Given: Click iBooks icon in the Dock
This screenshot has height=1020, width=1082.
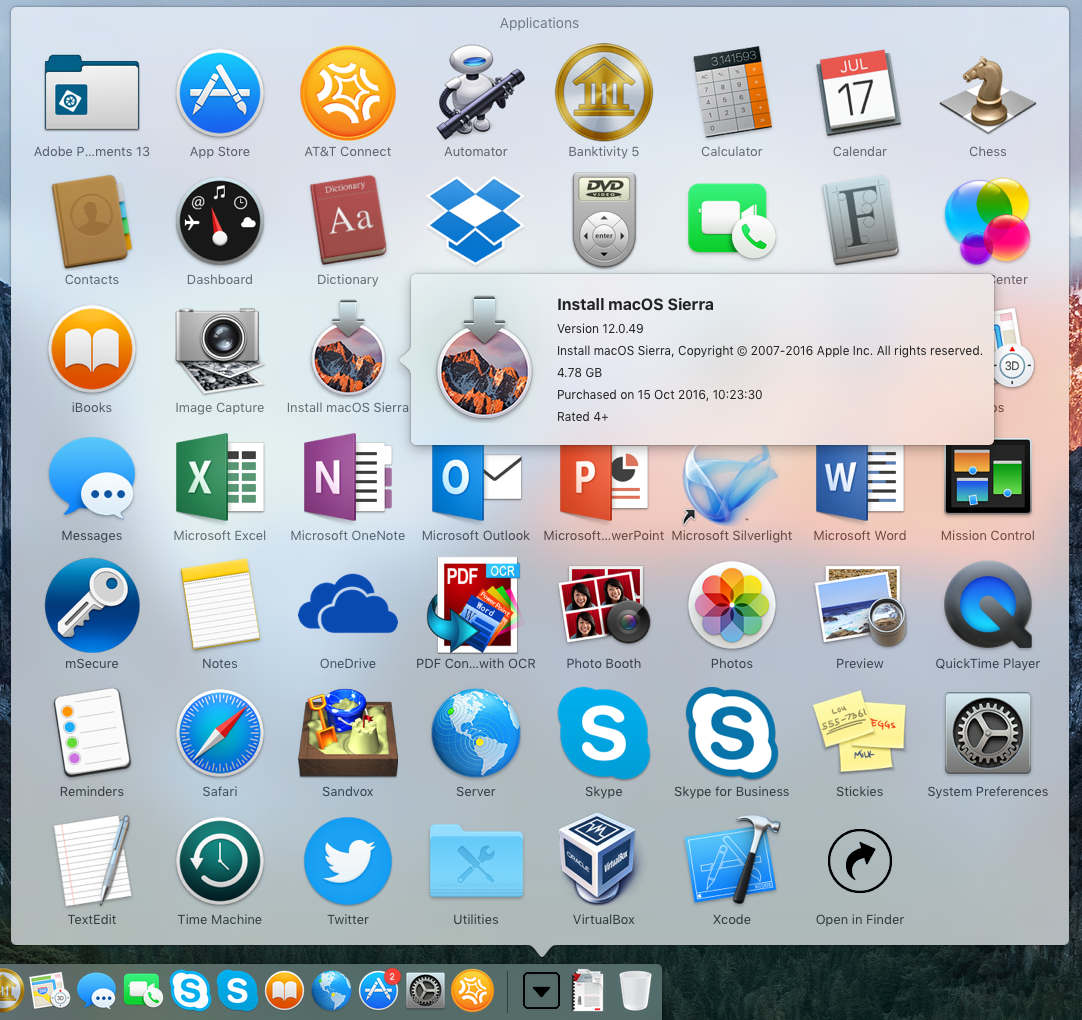Looking at the screenshot, I should tap(284, 991).
